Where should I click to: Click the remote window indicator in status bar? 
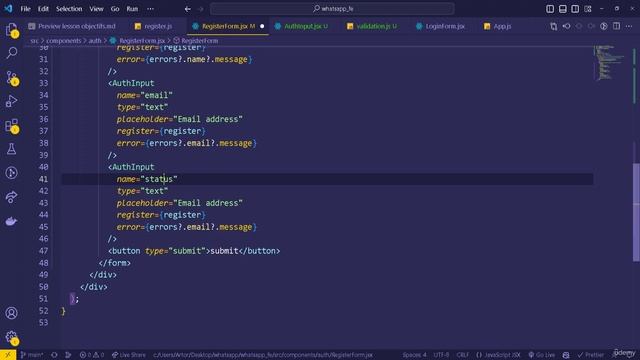pos(8,355)
